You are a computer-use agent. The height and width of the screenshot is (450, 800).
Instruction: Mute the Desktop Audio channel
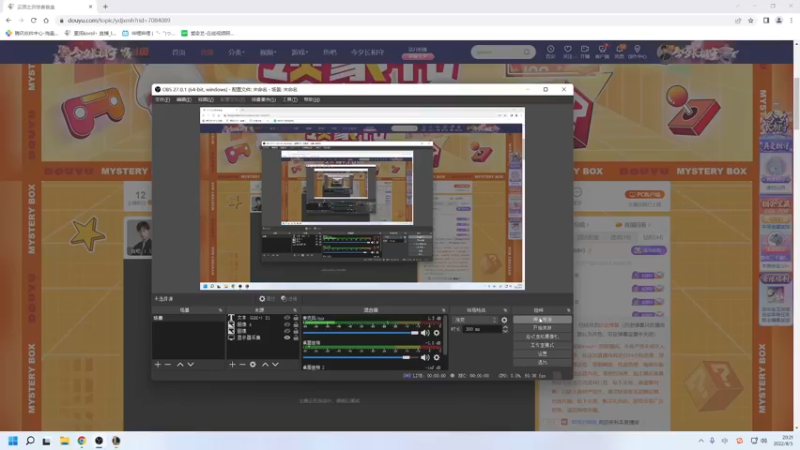click(x=424, y=358)
